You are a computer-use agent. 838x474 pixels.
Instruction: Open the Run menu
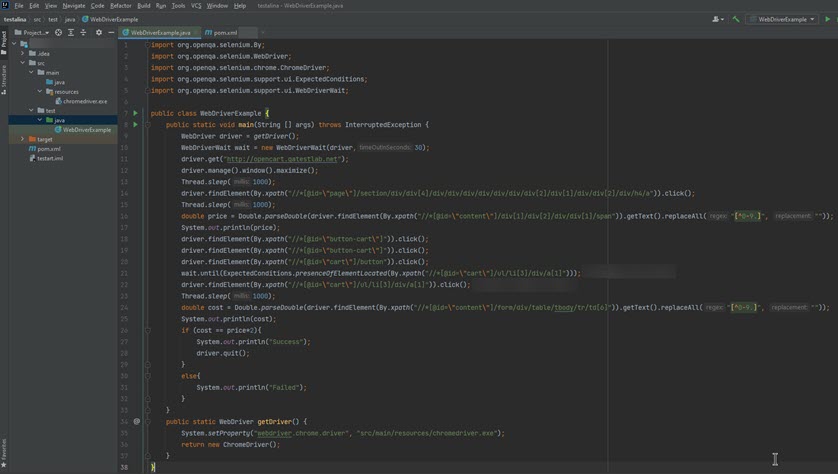pyautogui.click(x=161, y=6)
